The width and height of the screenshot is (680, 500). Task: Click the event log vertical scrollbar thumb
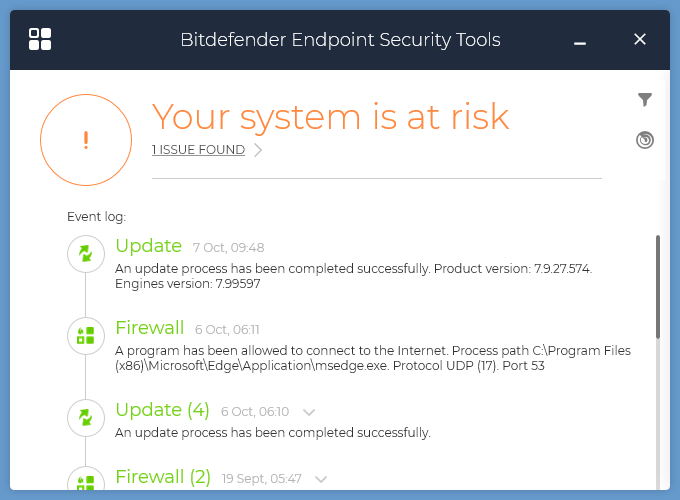(x=657, y=286)
